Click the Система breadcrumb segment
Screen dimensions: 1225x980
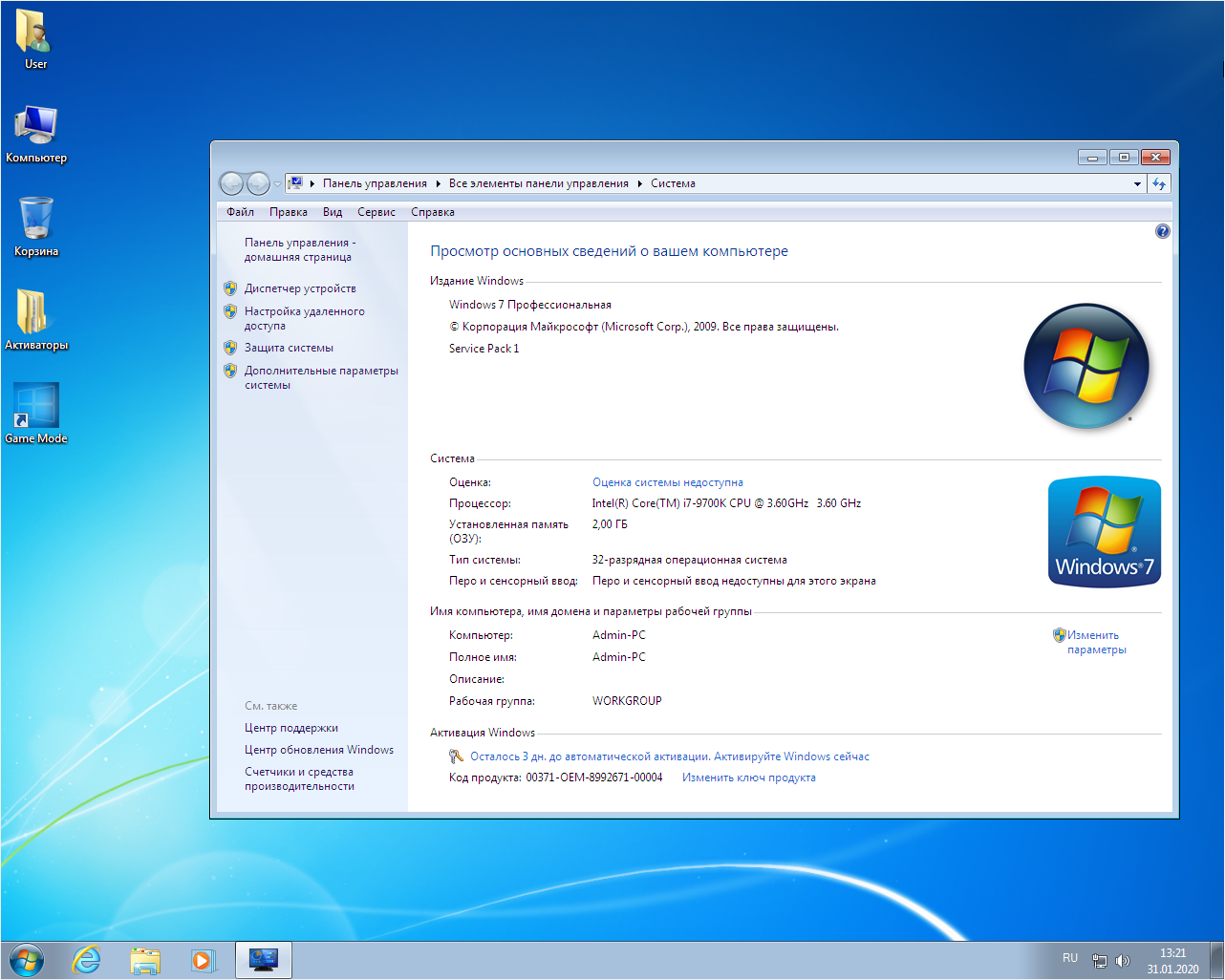(673, 183)
